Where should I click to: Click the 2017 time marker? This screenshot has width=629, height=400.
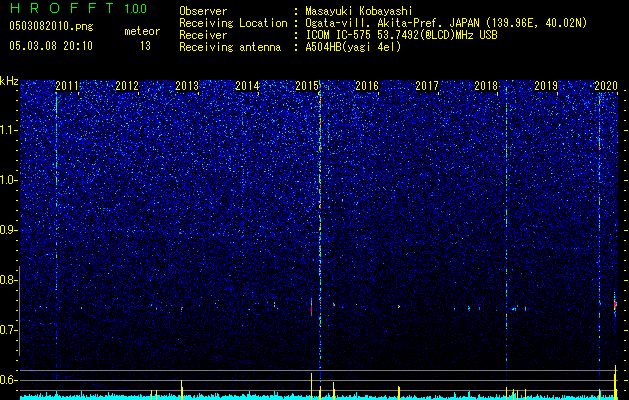pyautogui.click(x=427, y=85)
